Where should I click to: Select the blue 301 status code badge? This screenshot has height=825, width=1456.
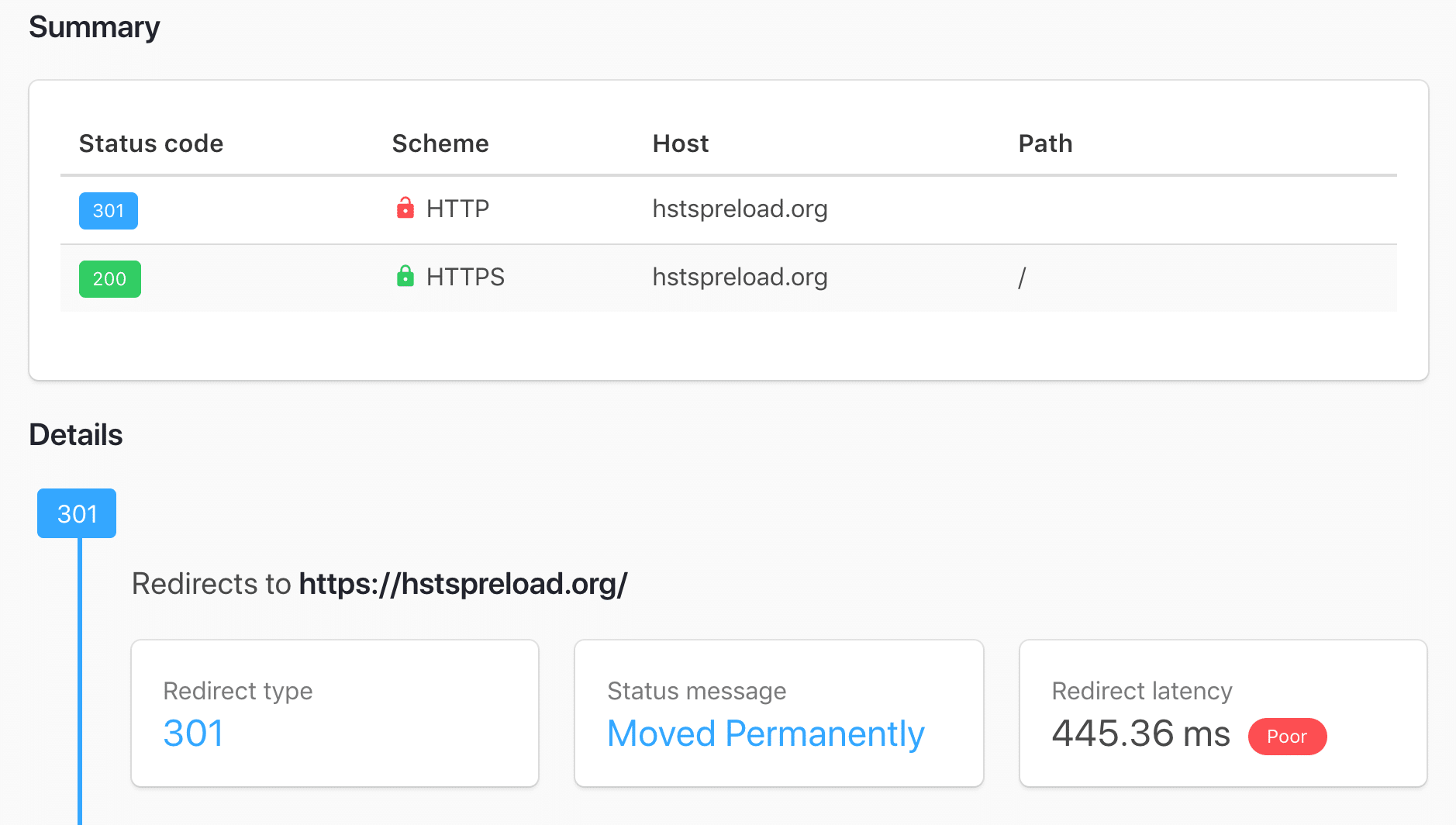[x=108, y=210]
